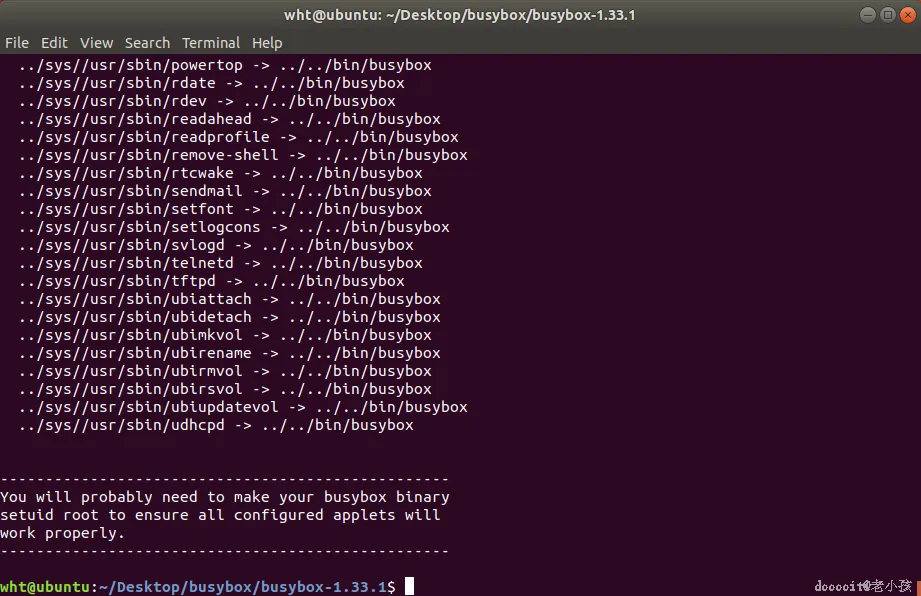921x596 pixels.
Task: Click the rdev symlink line
Action: pyautogui.click(x=207, y=101)
